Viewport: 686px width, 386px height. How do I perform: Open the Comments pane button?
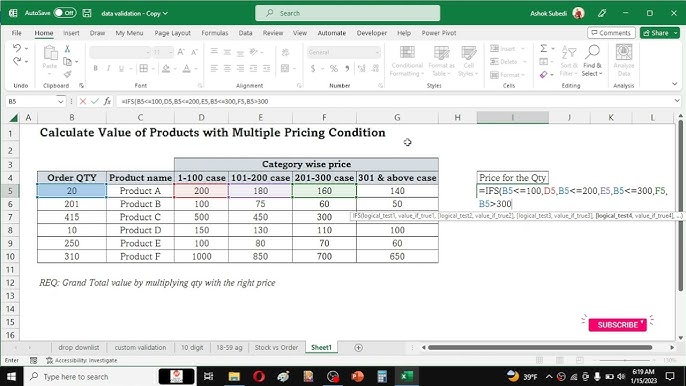(611, 33)
